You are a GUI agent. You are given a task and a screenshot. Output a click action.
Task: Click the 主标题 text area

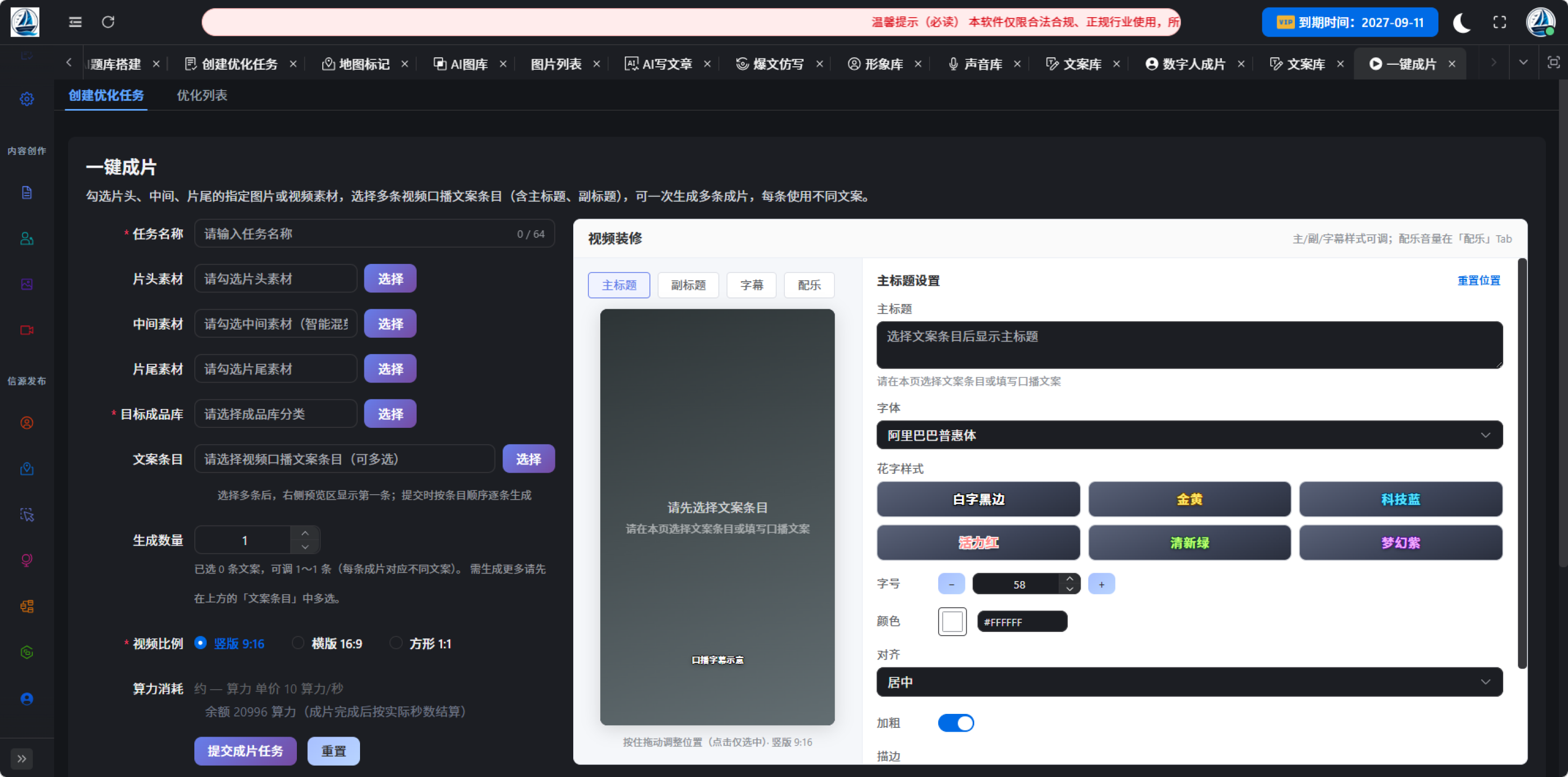(1189, 345)
